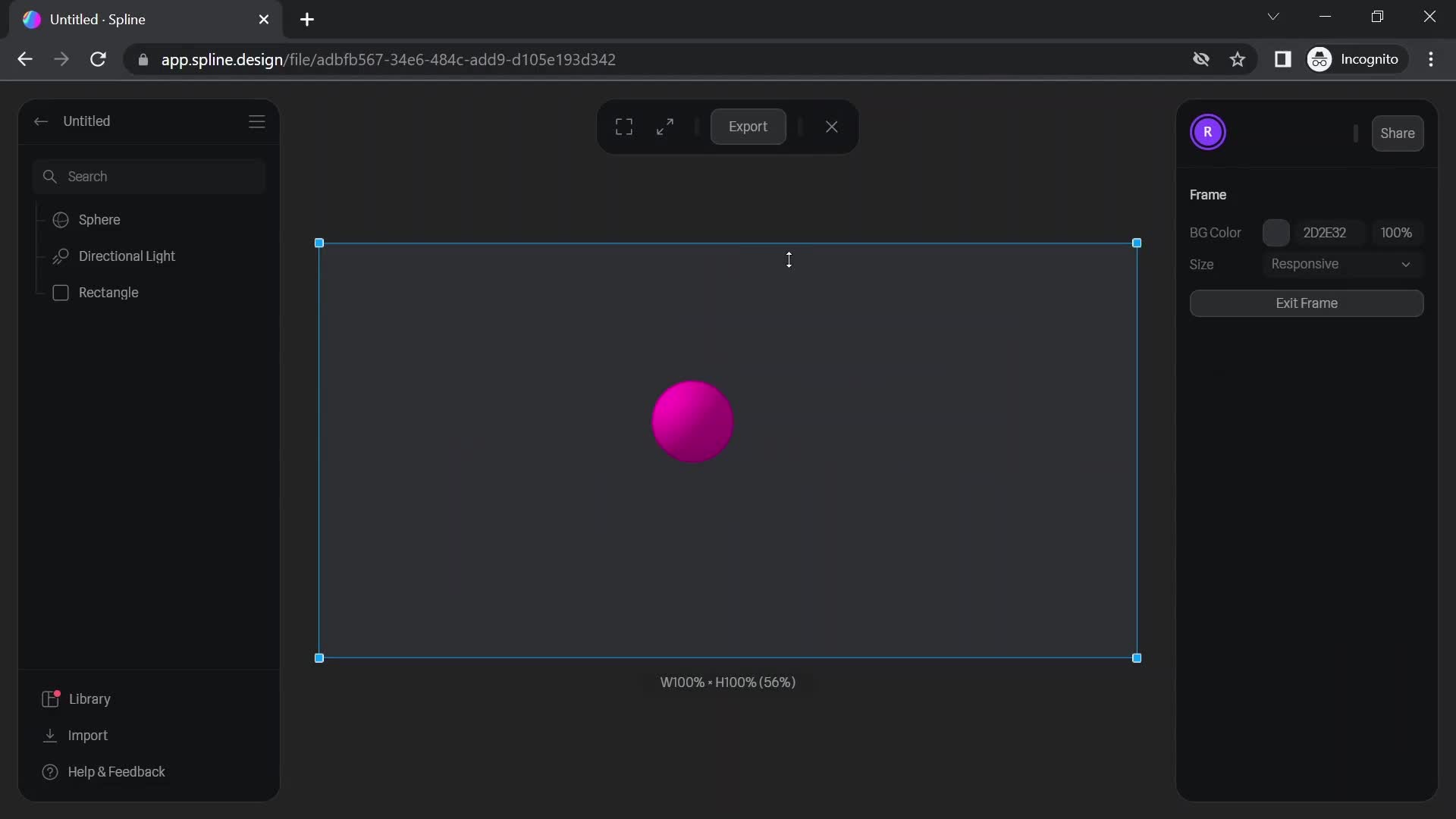Open the BG Color picker dropdown

(x=1276, y=233)
